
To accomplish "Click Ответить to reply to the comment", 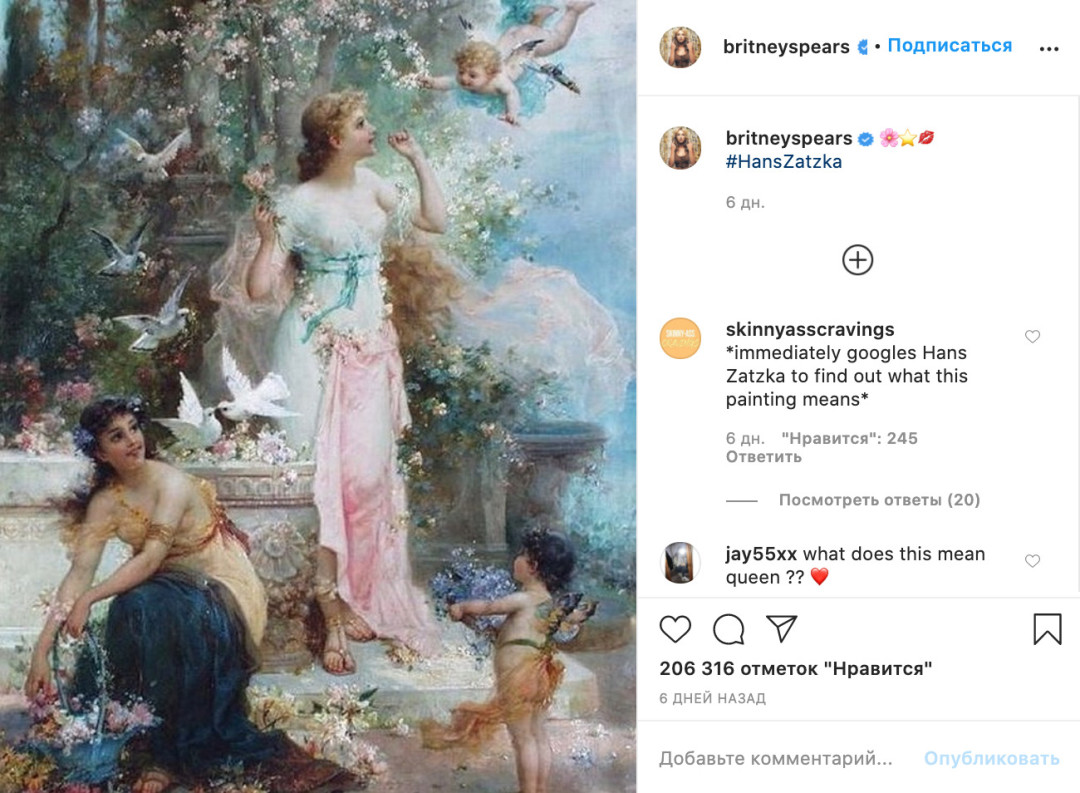I will tap(764, 457).
